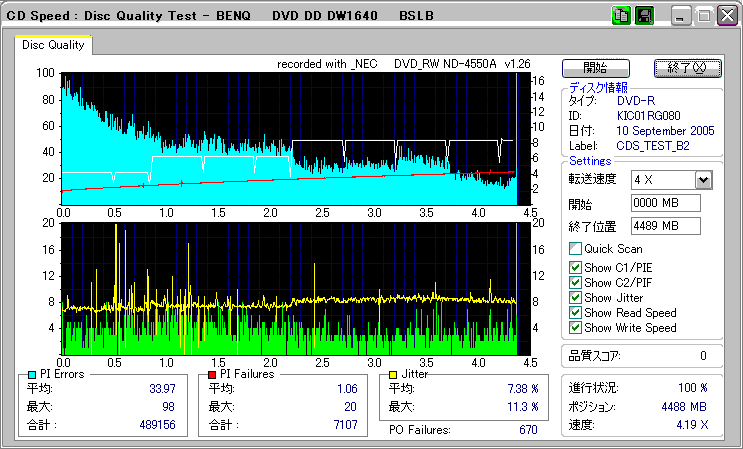The image size is (743, 449).
Task: Turn off Show Read Speed
Action: pyautogui.click(x=575, y=312)
